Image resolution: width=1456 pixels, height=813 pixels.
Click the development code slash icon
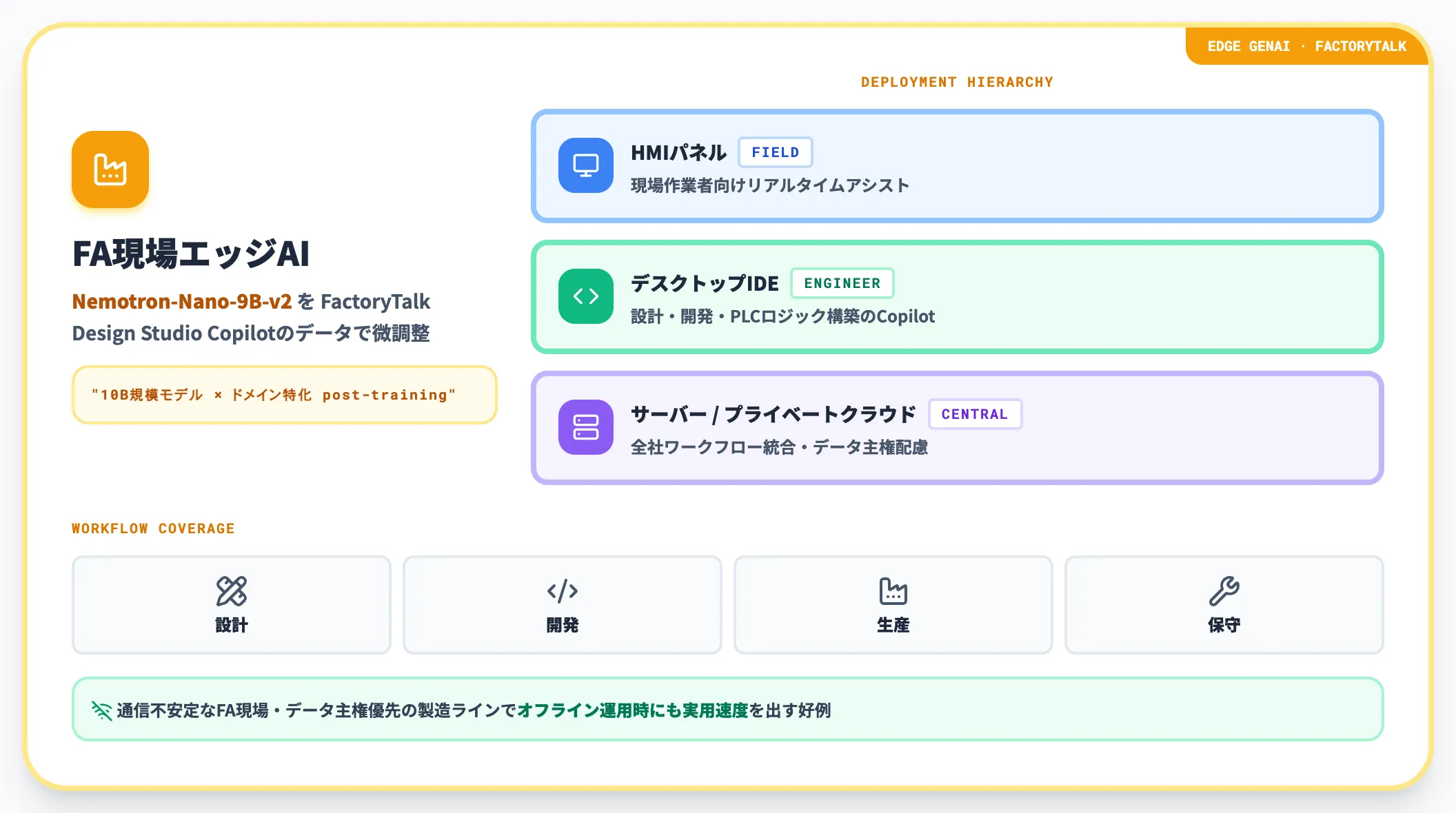(x=563, y=591)
